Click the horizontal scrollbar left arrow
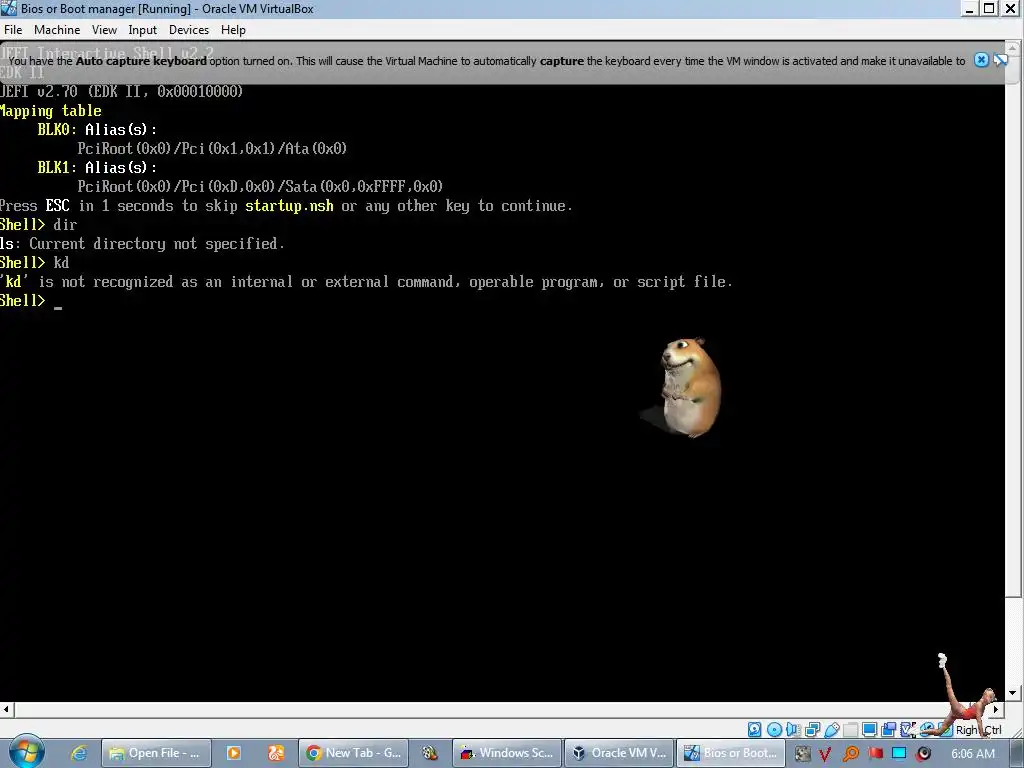Image resolution: width=1024 pixels, height=768 pixels. pyautogui.click(x=7, y=709)
